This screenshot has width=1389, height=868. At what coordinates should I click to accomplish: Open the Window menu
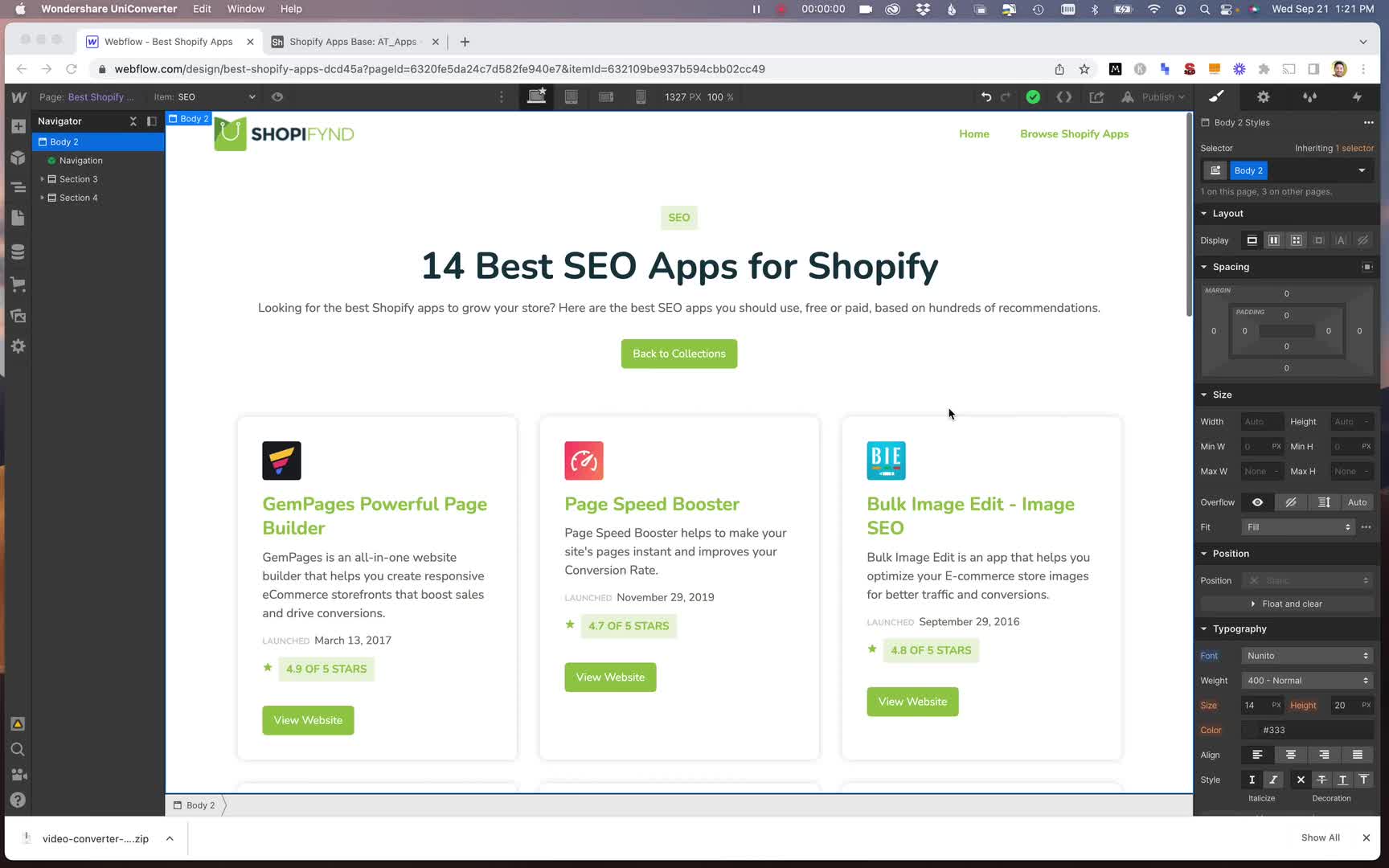pos(245,9)
